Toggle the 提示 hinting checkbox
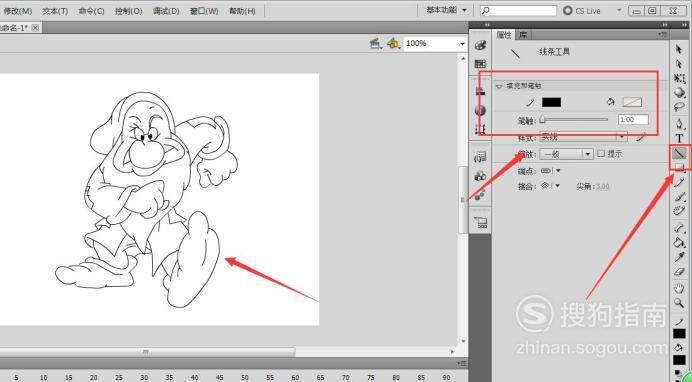Viewport: 692px width, 382px height. [601, 154]
